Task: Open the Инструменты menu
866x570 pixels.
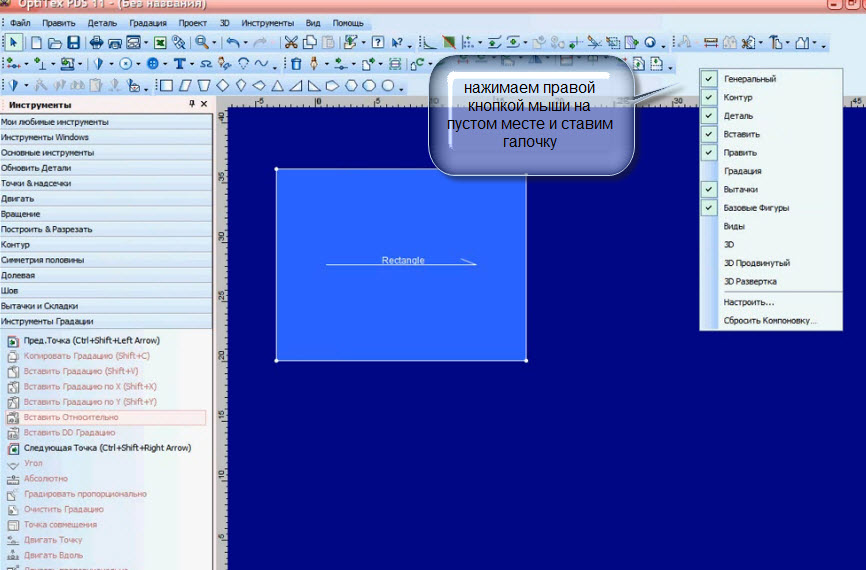Action: click(267, 23)
